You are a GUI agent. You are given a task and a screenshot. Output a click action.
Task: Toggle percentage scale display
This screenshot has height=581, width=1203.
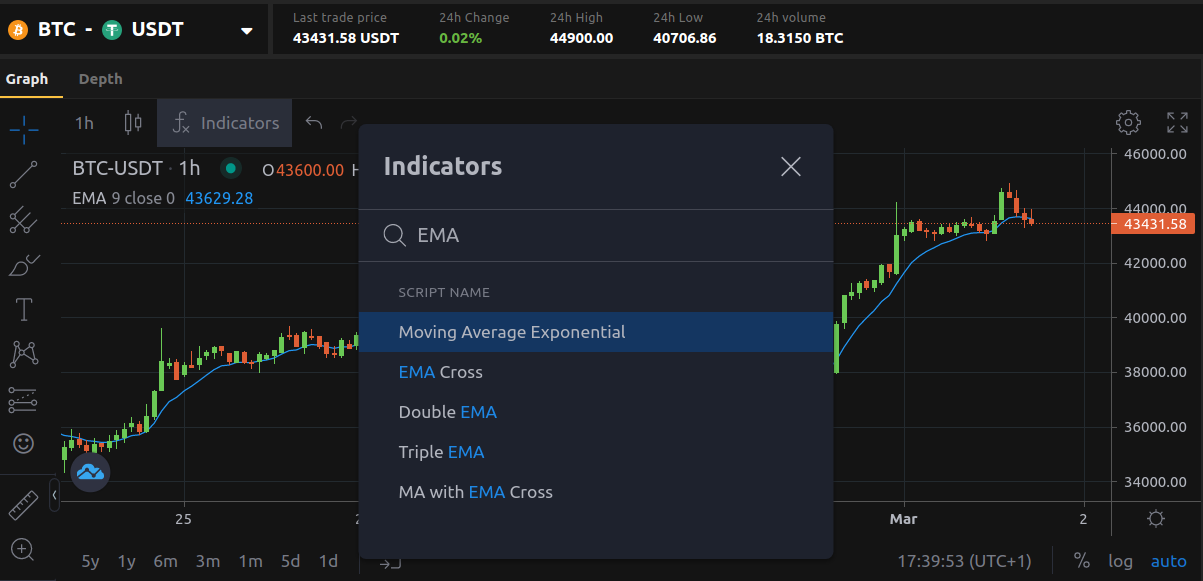click(1081, 561)
